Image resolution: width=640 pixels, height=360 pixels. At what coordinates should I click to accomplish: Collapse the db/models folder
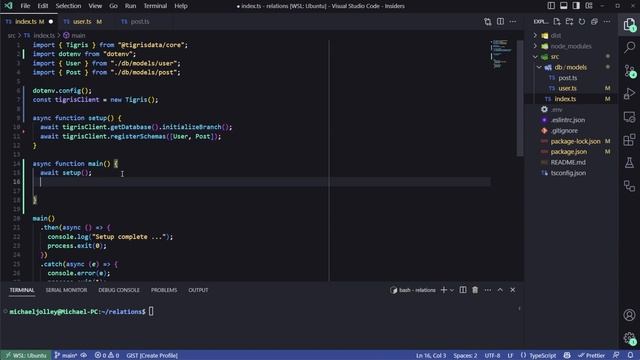pos(539,67)
